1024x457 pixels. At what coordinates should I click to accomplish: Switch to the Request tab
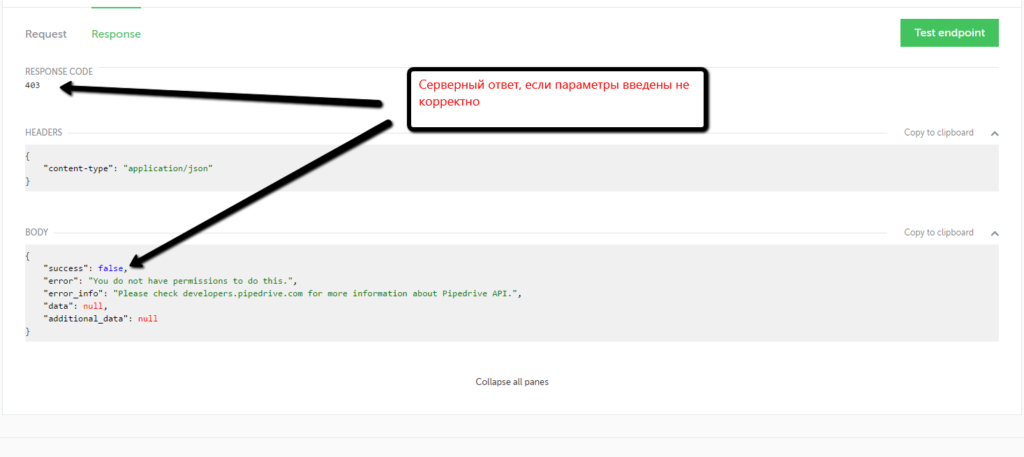pyautogui.click(x=46, y=34)
